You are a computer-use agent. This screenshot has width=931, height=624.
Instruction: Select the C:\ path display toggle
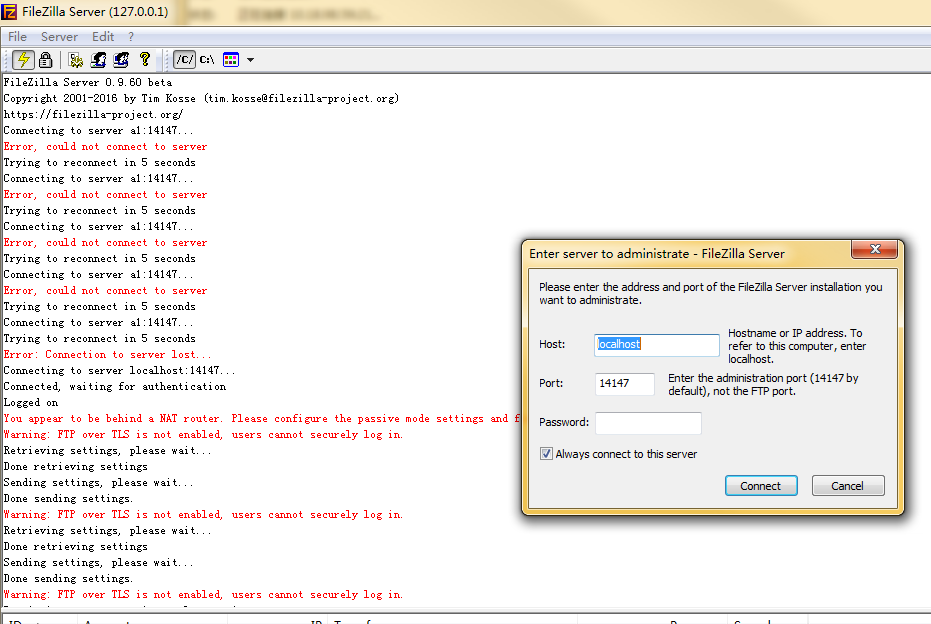tap(207, 59)
